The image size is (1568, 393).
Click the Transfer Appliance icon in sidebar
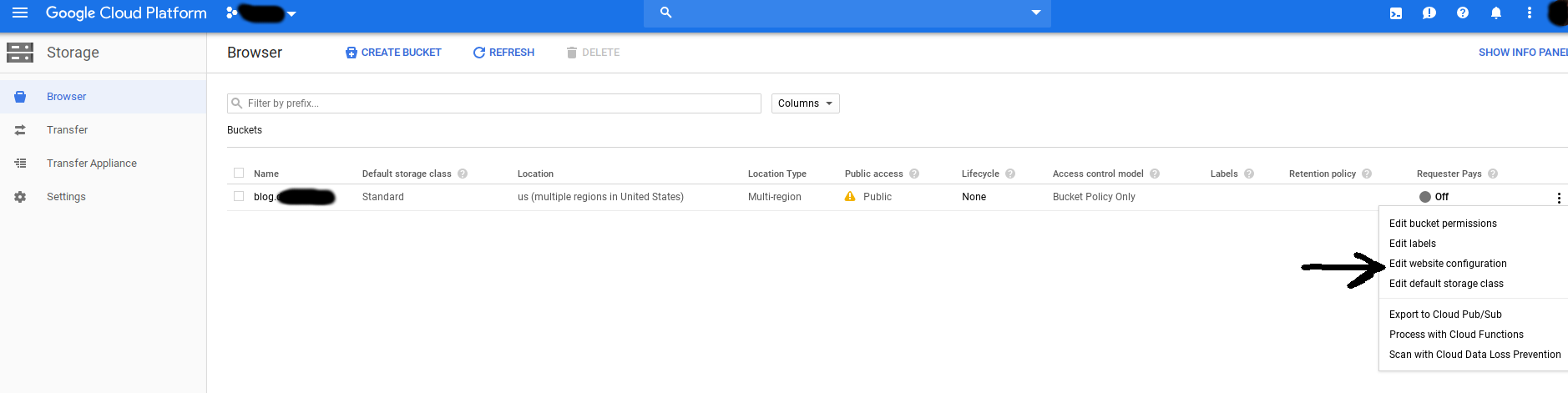coord(20,164)
